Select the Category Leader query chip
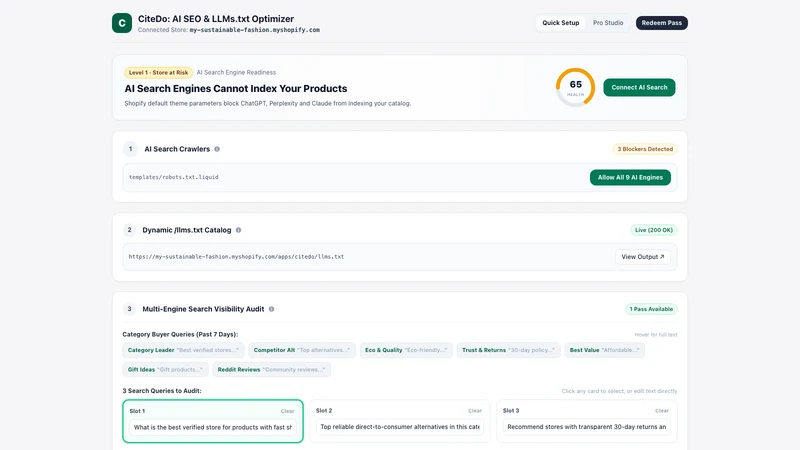This screenshot has height=450, width=800. click(x=183, y=350)
